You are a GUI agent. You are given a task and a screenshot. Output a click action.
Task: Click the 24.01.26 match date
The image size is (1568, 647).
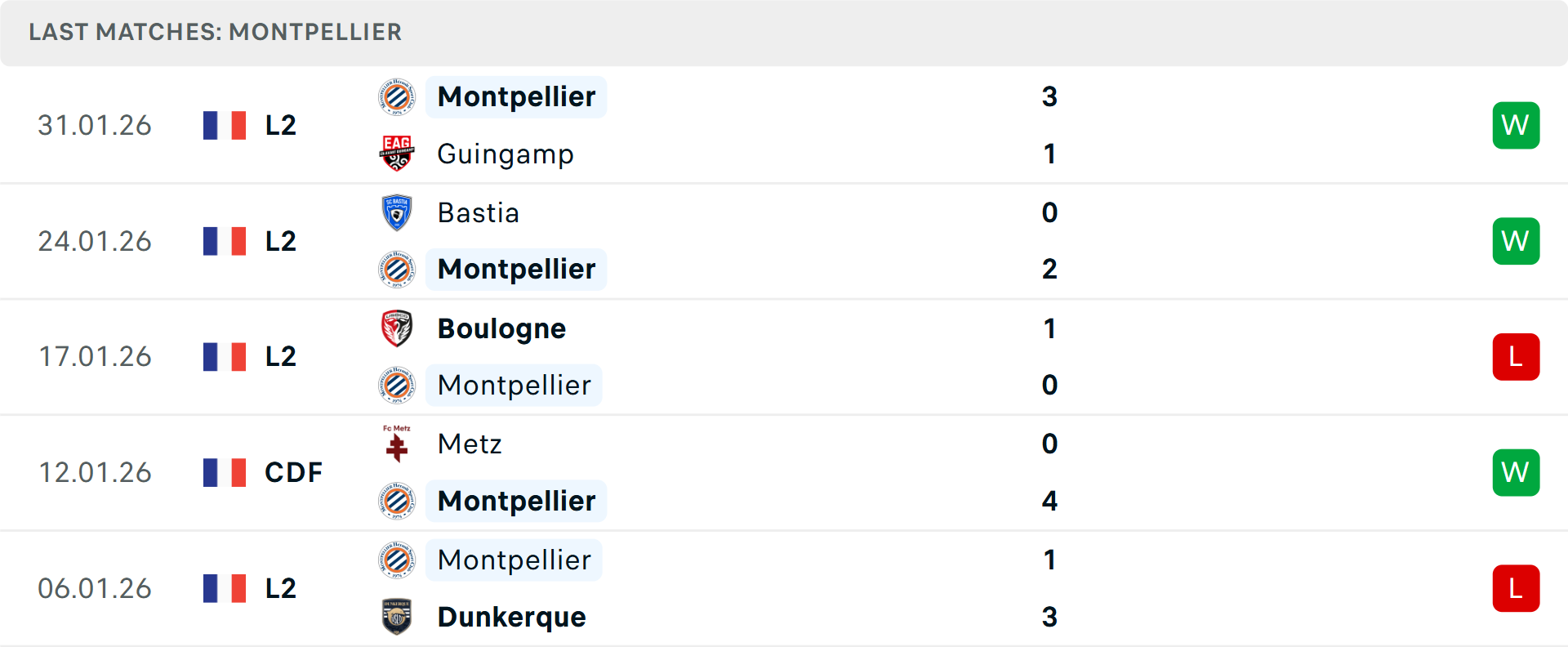pyautogui.click(x=95, y=241)
